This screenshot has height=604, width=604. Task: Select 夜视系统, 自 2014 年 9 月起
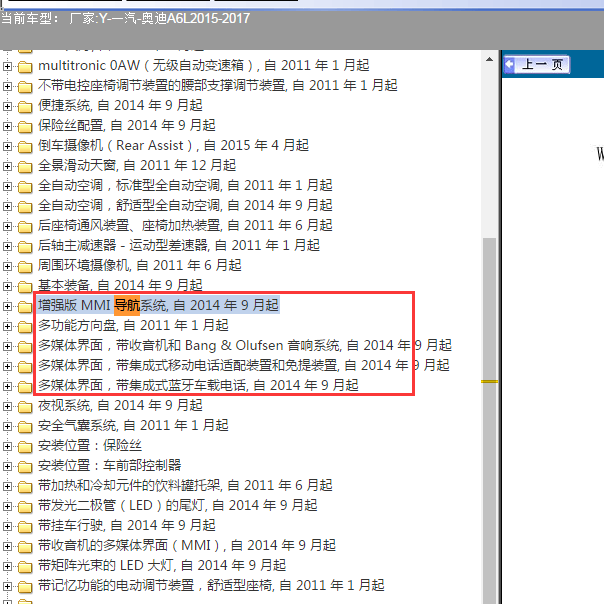coord(120,406)
